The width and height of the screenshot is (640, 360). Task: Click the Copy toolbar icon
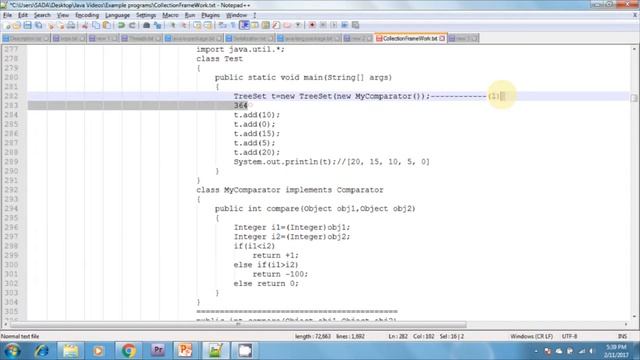[x=96, y=25]
